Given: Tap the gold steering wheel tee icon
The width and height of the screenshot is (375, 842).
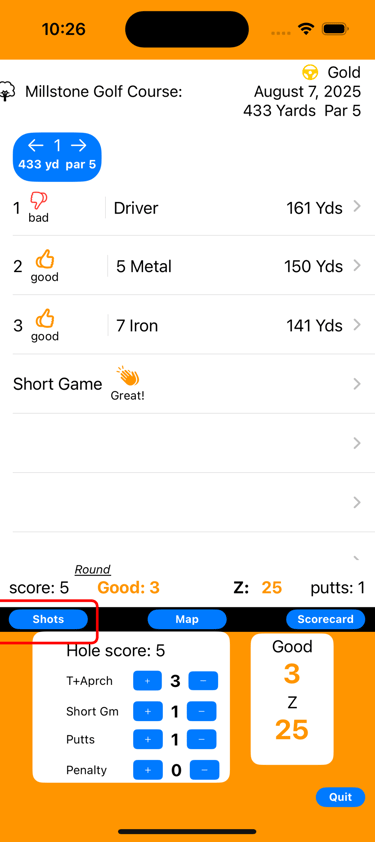Looking at the screenshot, I should [309, 72].
